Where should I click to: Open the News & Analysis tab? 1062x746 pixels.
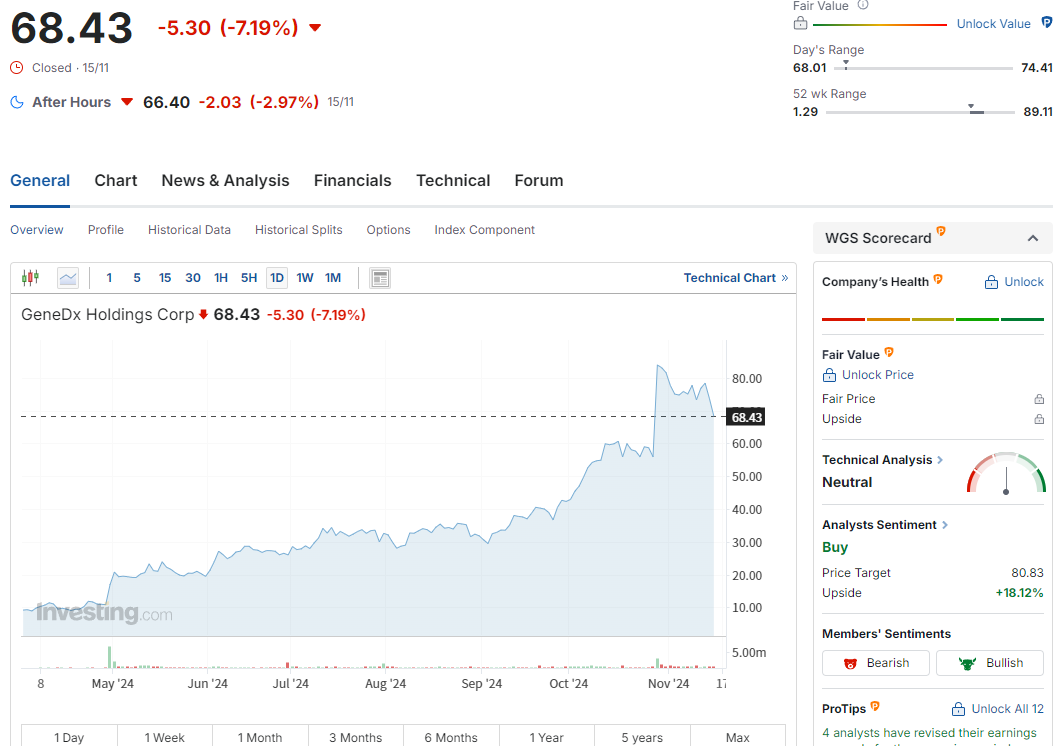coord(226,181)
